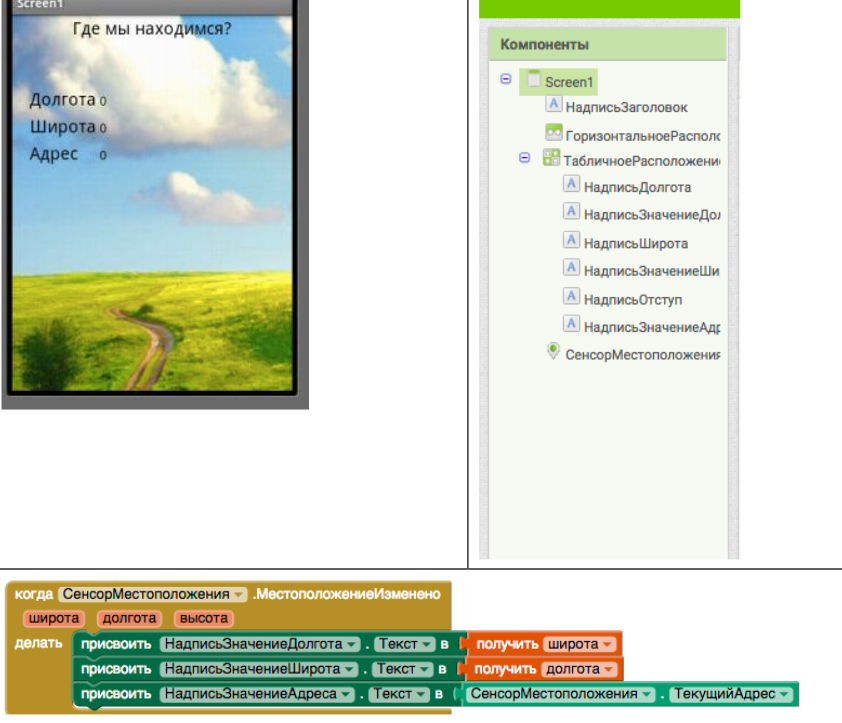Viewport: 842px width, 723px height.
Task: Open the НадписьЗначениеДолгота component dropdown
Action: [259, 644]
